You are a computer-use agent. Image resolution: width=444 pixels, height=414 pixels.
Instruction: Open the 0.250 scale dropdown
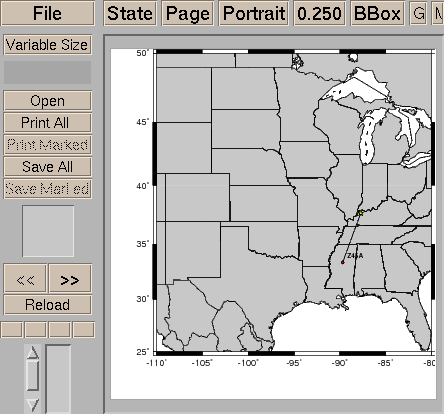(x=319, y=13)
